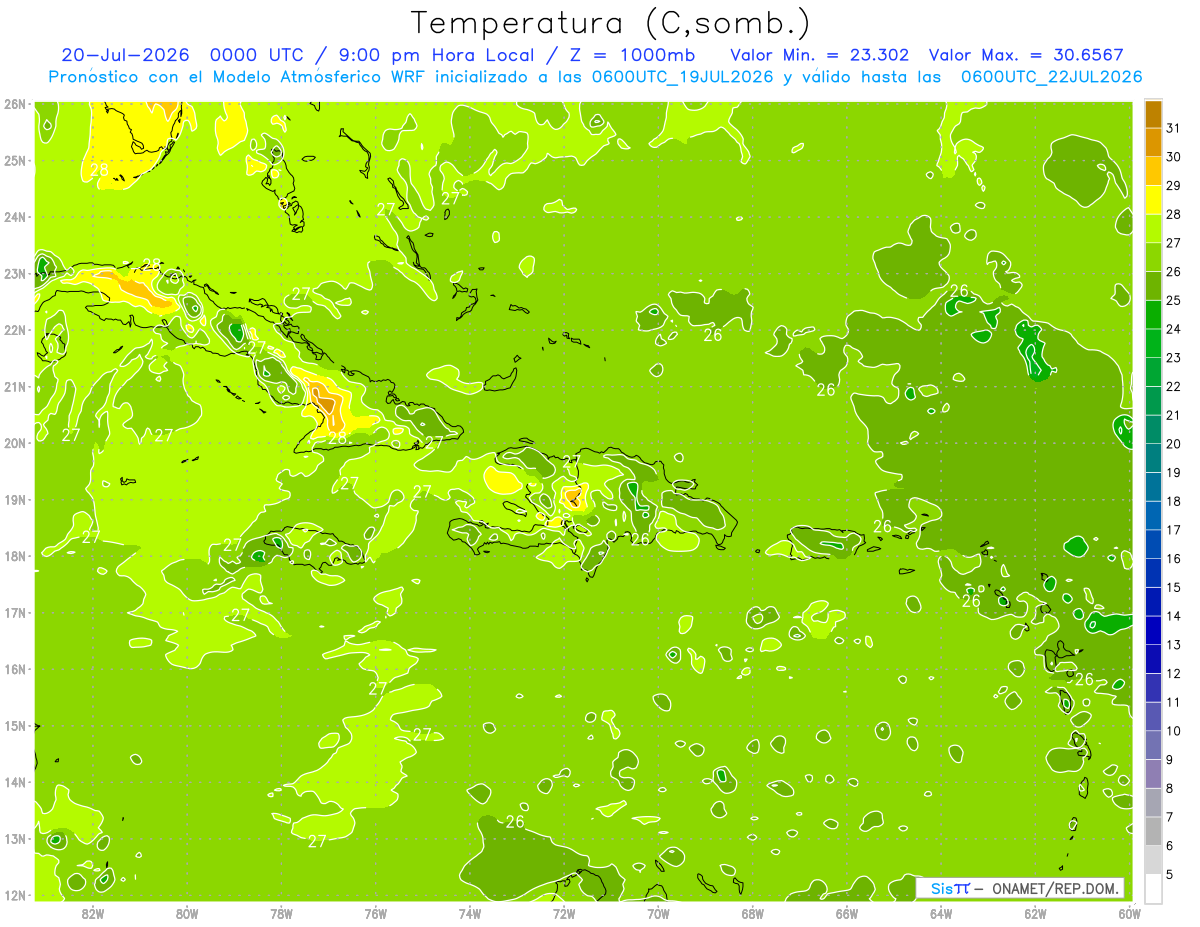This screenshot has width=1200, height=927.
Task: Click the dark orange swatch above 31
Action: (1153, 115)
